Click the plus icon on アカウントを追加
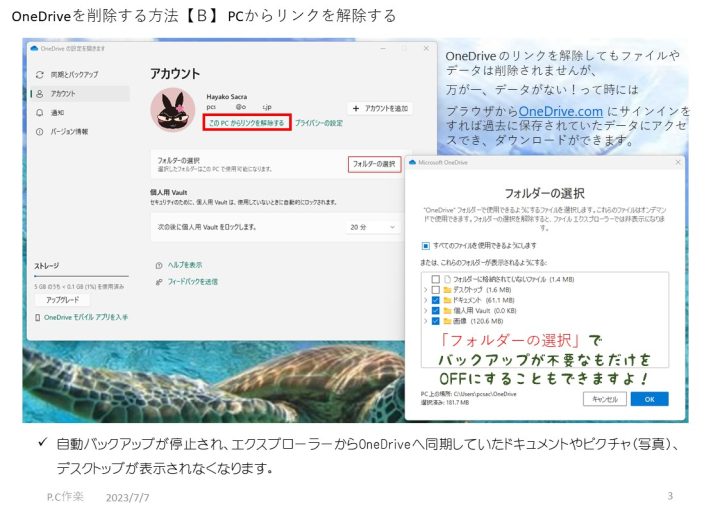Viewport: 720px width, 509px height. (x=356, y=108)
